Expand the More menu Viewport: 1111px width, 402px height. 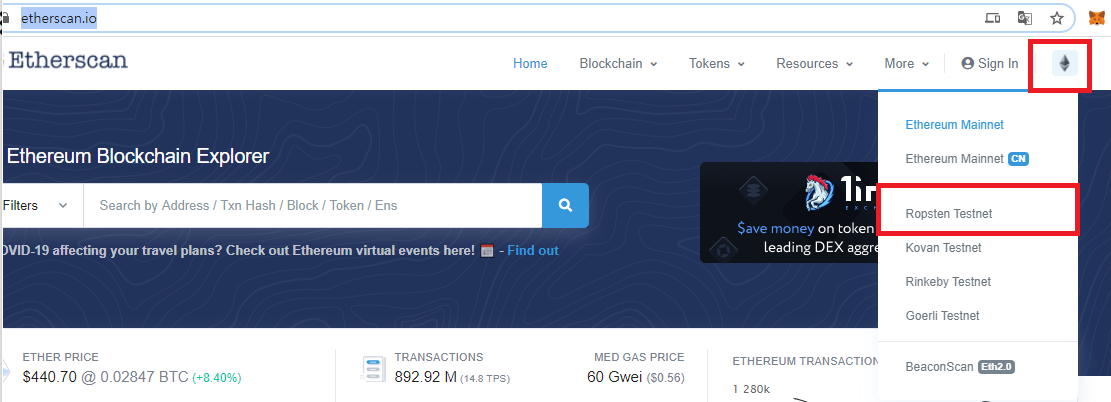(x=906, y=64)
